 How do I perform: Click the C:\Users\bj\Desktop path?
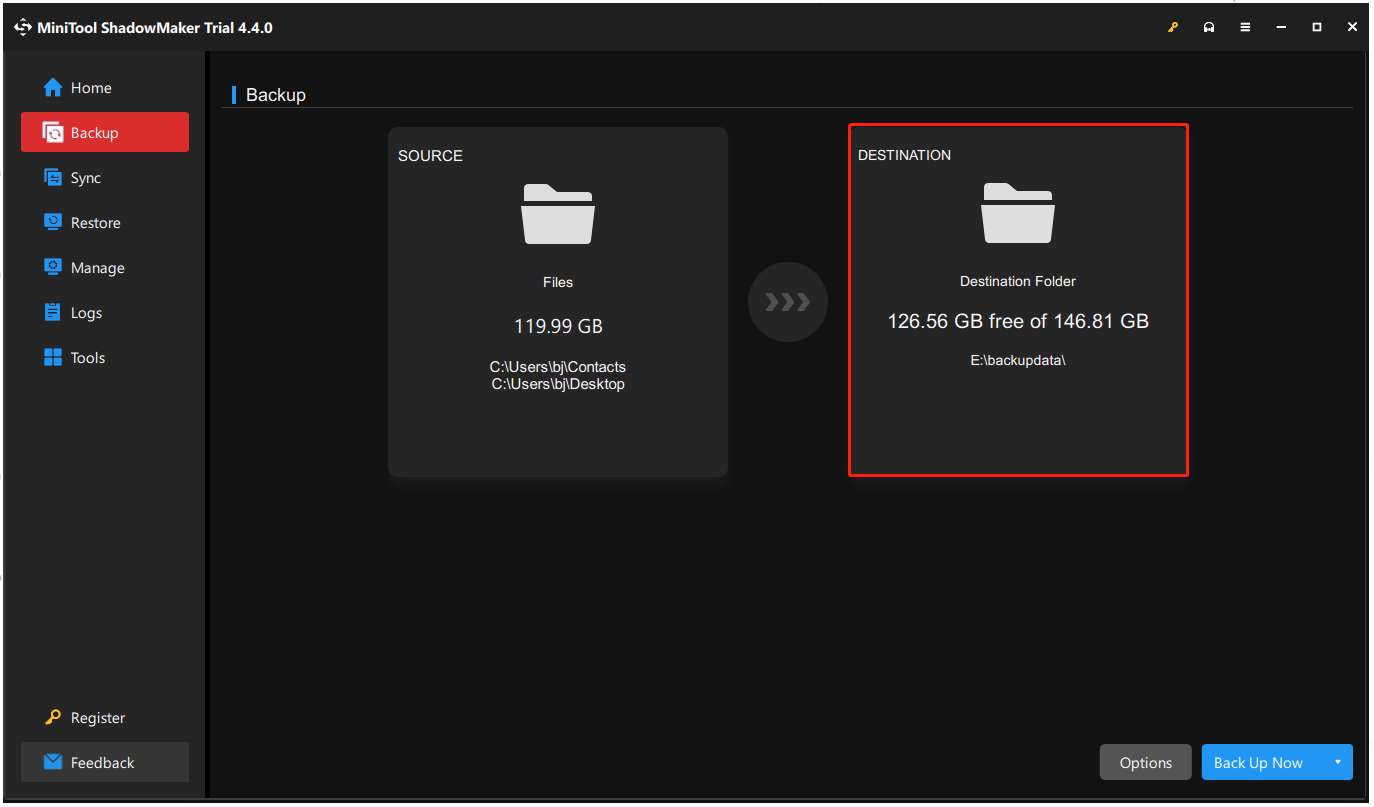558,384
